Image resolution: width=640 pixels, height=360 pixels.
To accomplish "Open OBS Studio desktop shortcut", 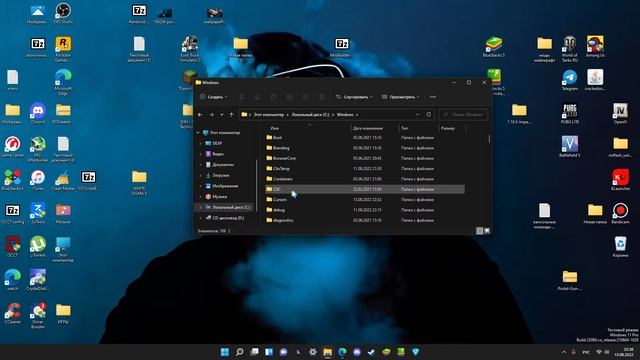I will pos(63,13).
